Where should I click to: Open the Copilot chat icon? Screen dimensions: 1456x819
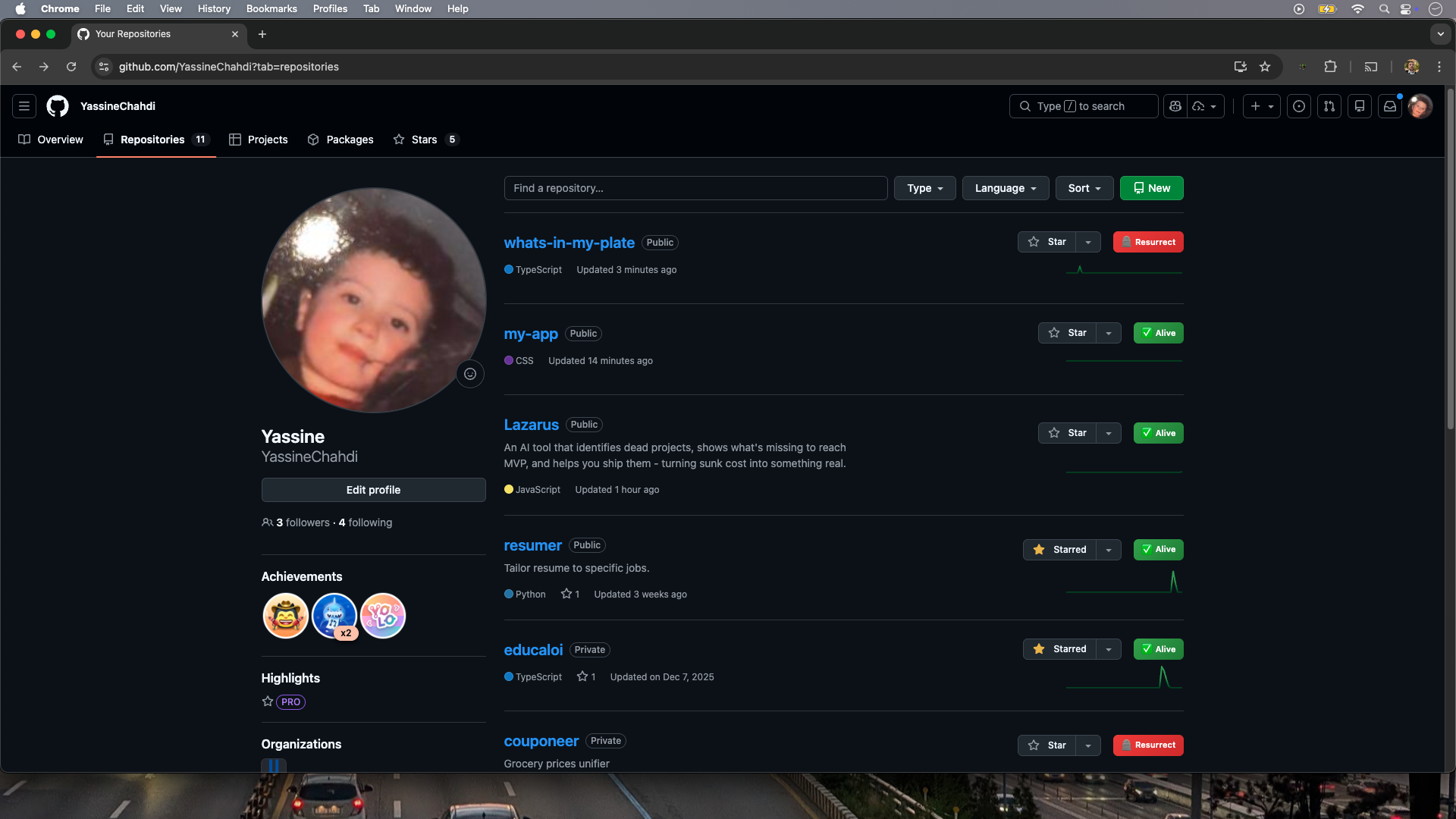tap(1175, 106)
